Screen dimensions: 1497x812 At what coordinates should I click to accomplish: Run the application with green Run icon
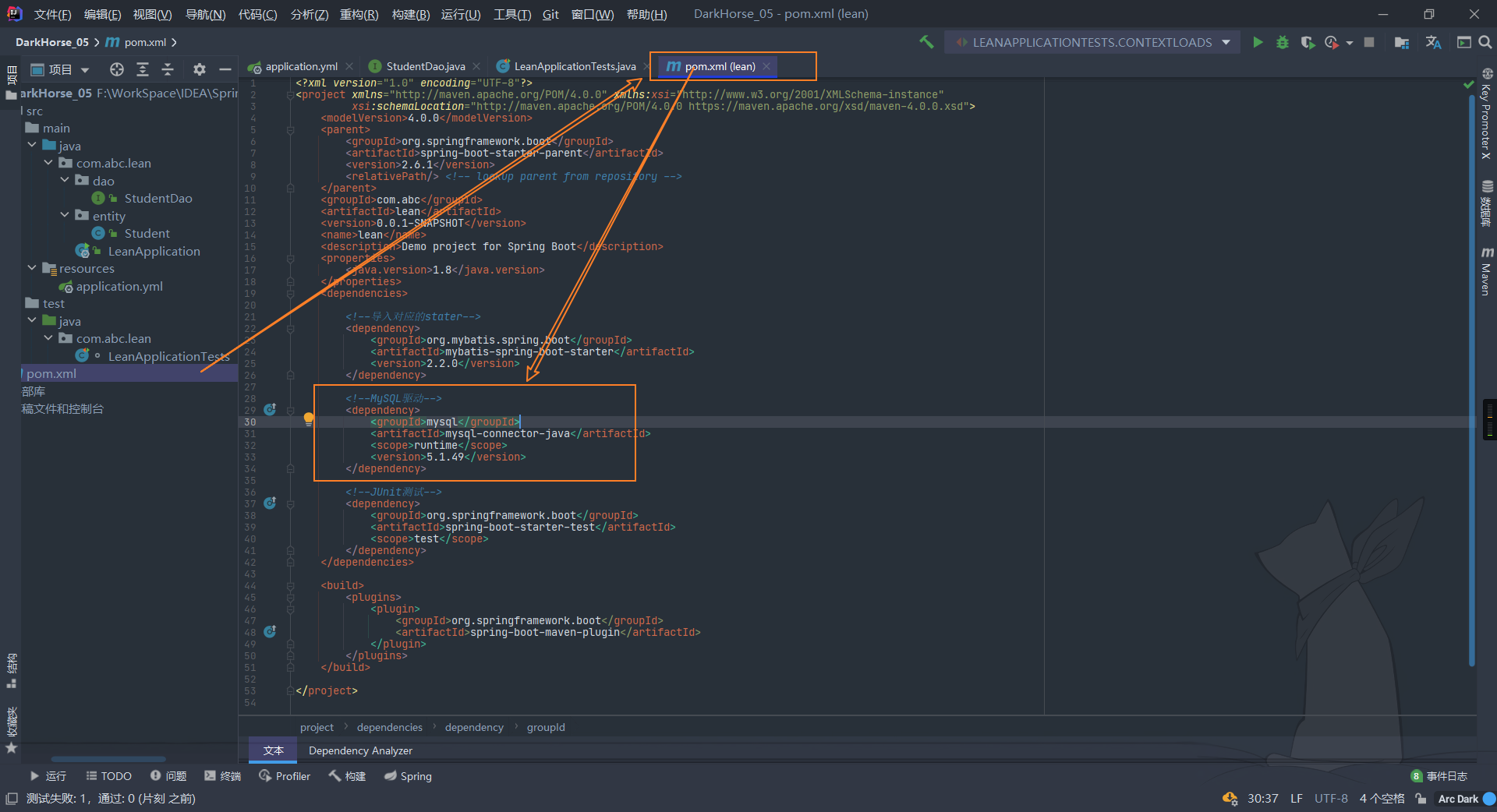pyautogui.click(x=1258, y=42)
